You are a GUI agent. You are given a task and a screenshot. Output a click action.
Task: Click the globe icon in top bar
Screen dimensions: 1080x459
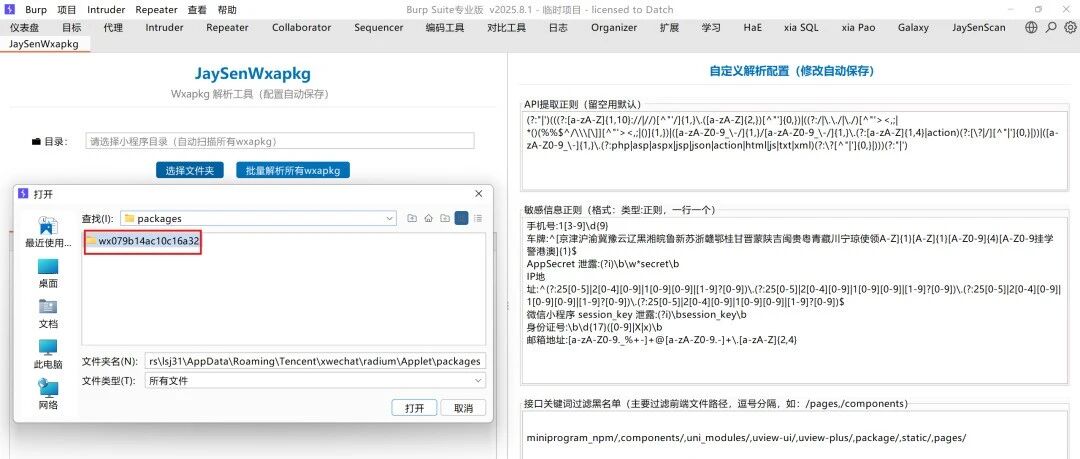tap(1031, 28)
